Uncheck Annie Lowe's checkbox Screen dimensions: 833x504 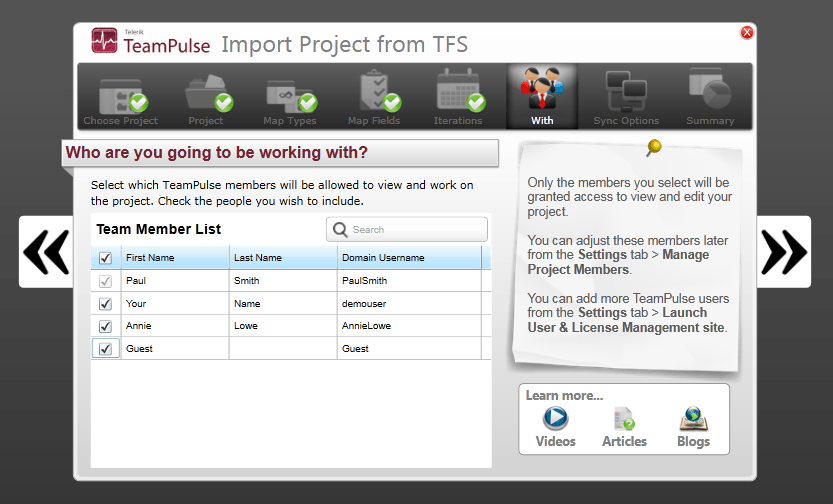pos(106,326)
